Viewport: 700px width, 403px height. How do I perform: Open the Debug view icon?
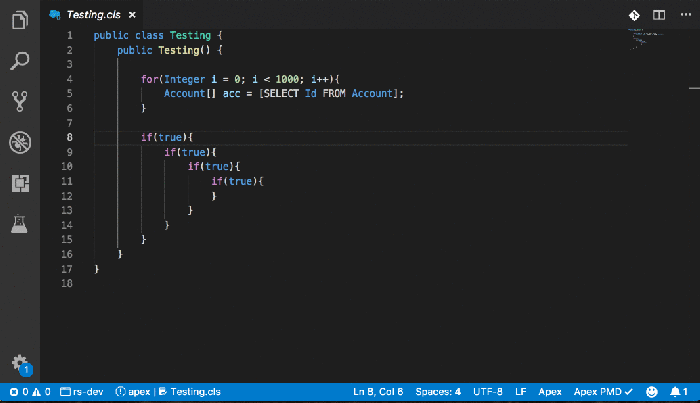(x=20, y=142)
